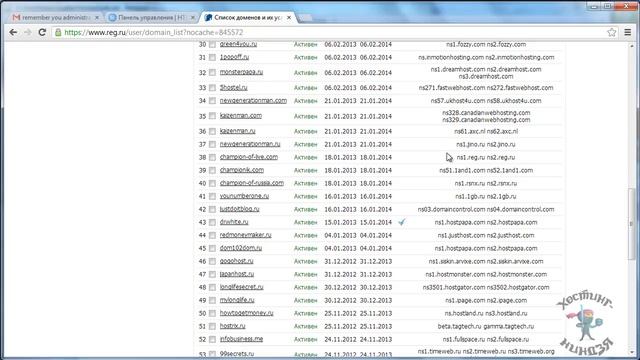Tick checkbox for green4you.ru
This screenshot has height=360, width=640.
(212, 44)
